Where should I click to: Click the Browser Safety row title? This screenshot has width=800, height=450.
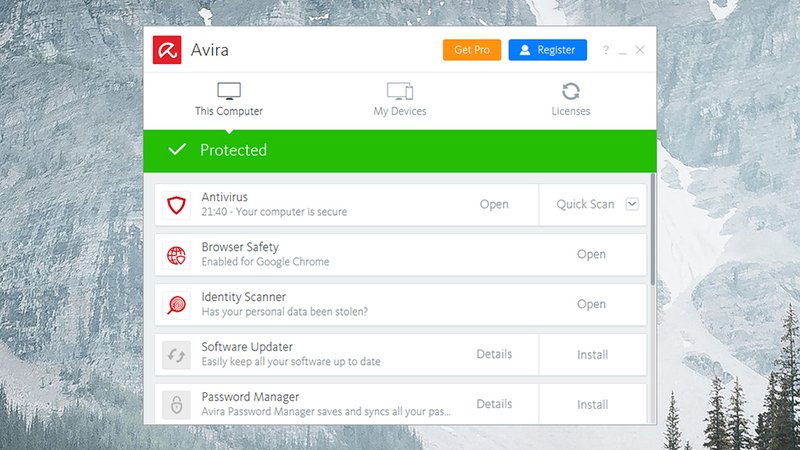tap(240, 247)
